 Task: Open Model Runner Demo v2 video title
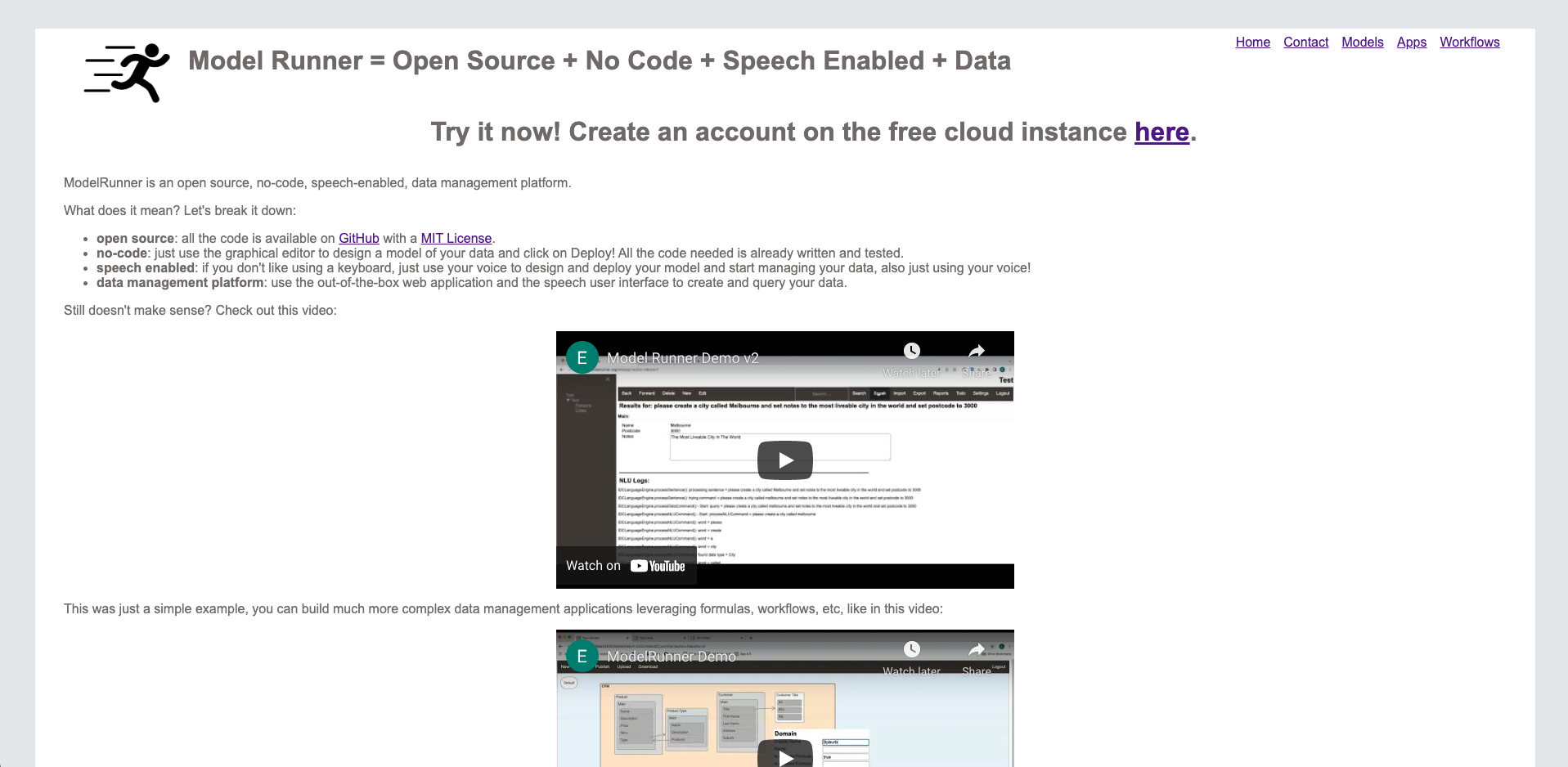pyautogui.click(x=683, y=358)
